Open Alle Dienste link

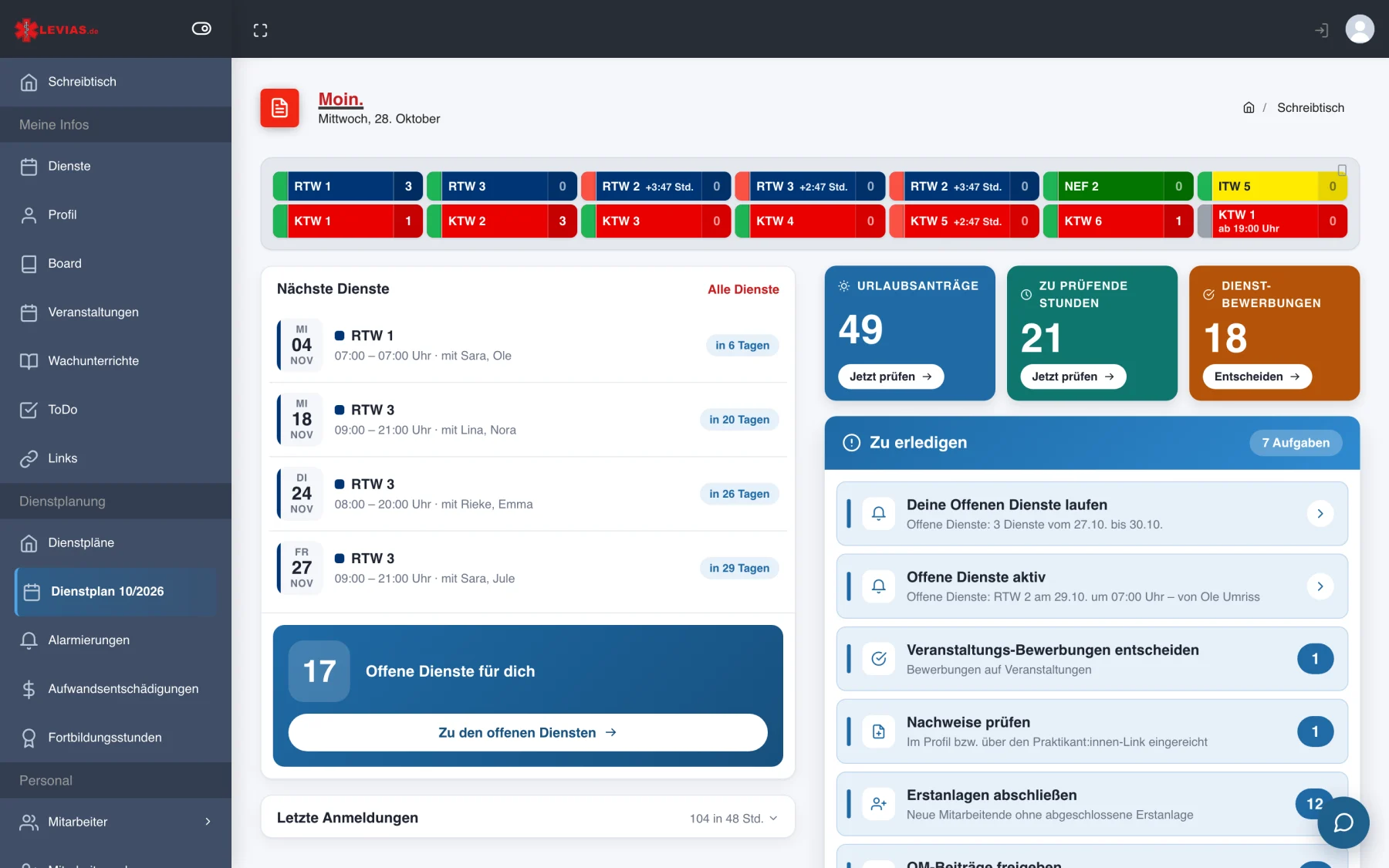point(743,289)
